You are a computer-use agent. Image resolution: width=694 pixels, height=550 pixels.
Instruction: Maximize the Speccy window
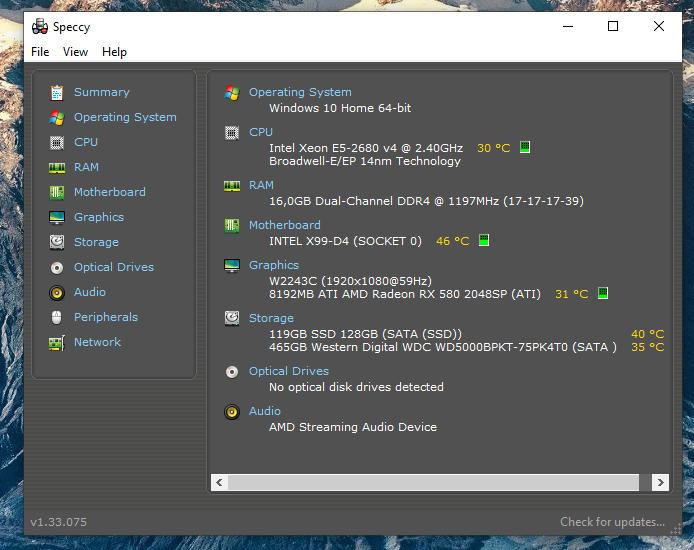pos(613,27)
